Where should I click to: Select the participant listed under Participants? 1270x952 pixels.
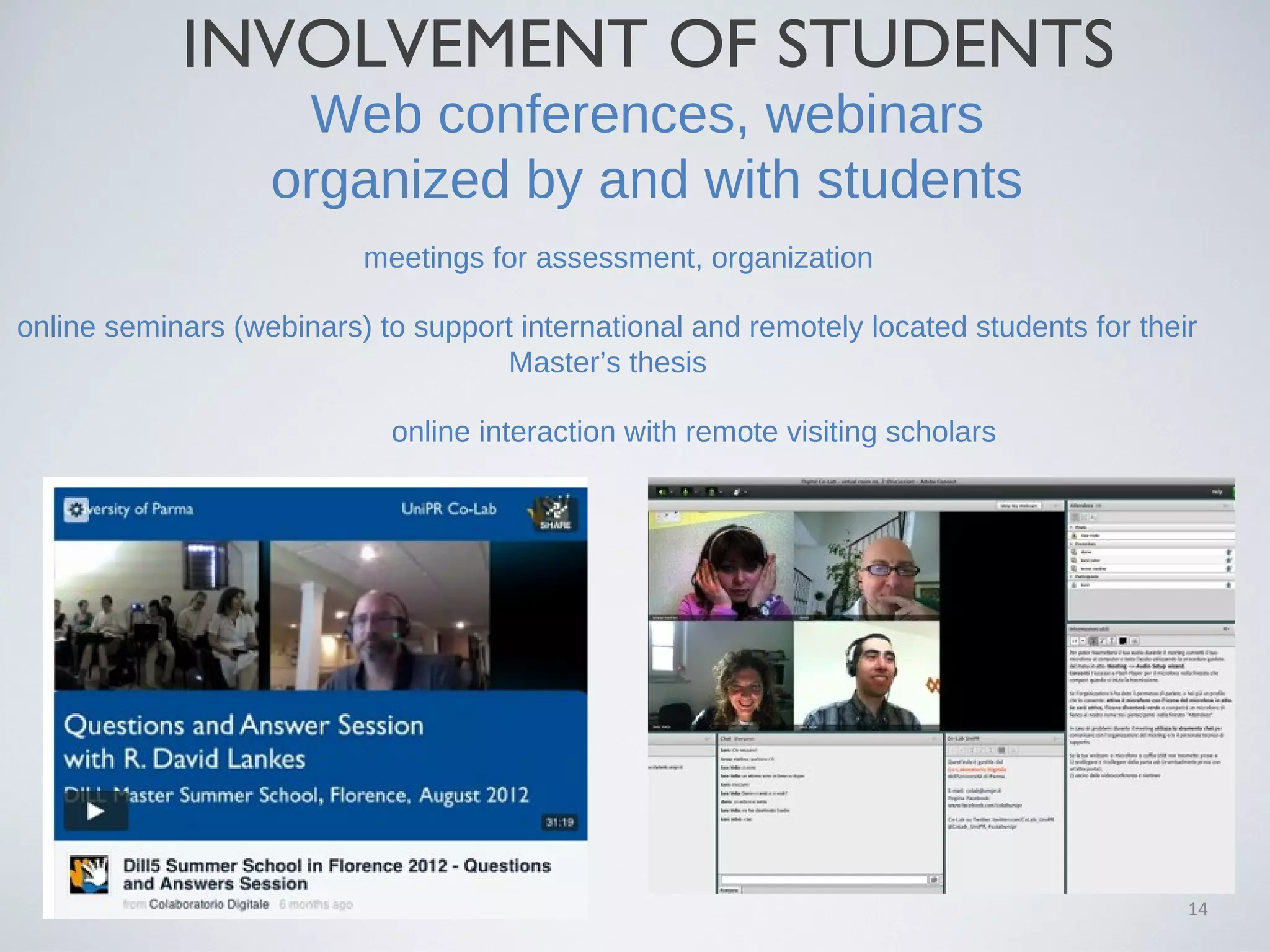tap(1152, 585)
